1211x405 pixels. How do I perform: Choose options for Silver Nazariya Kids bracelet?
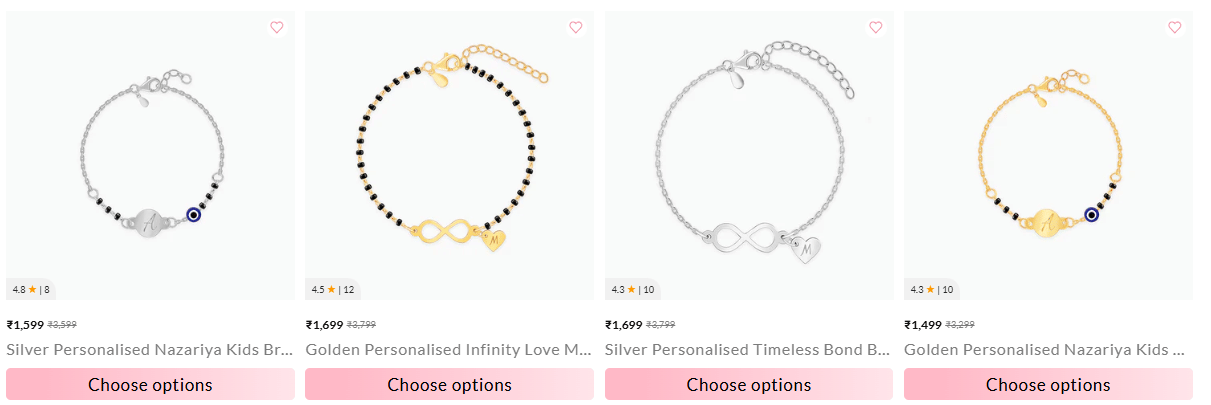(150, 385)
